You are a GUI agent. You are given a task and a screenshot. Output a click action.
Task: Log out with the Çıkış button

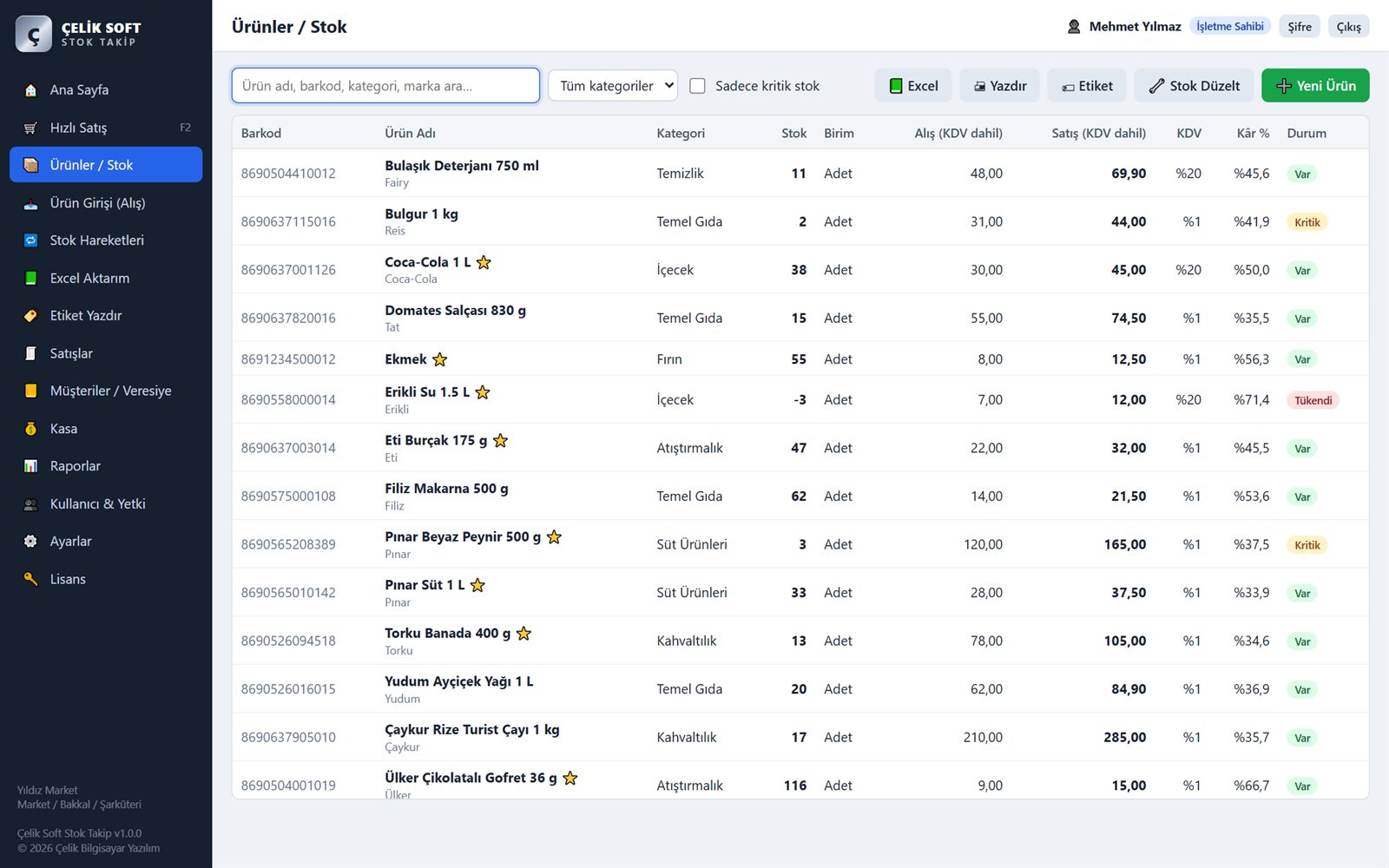pyautogui.click(x=1348, y=27)
